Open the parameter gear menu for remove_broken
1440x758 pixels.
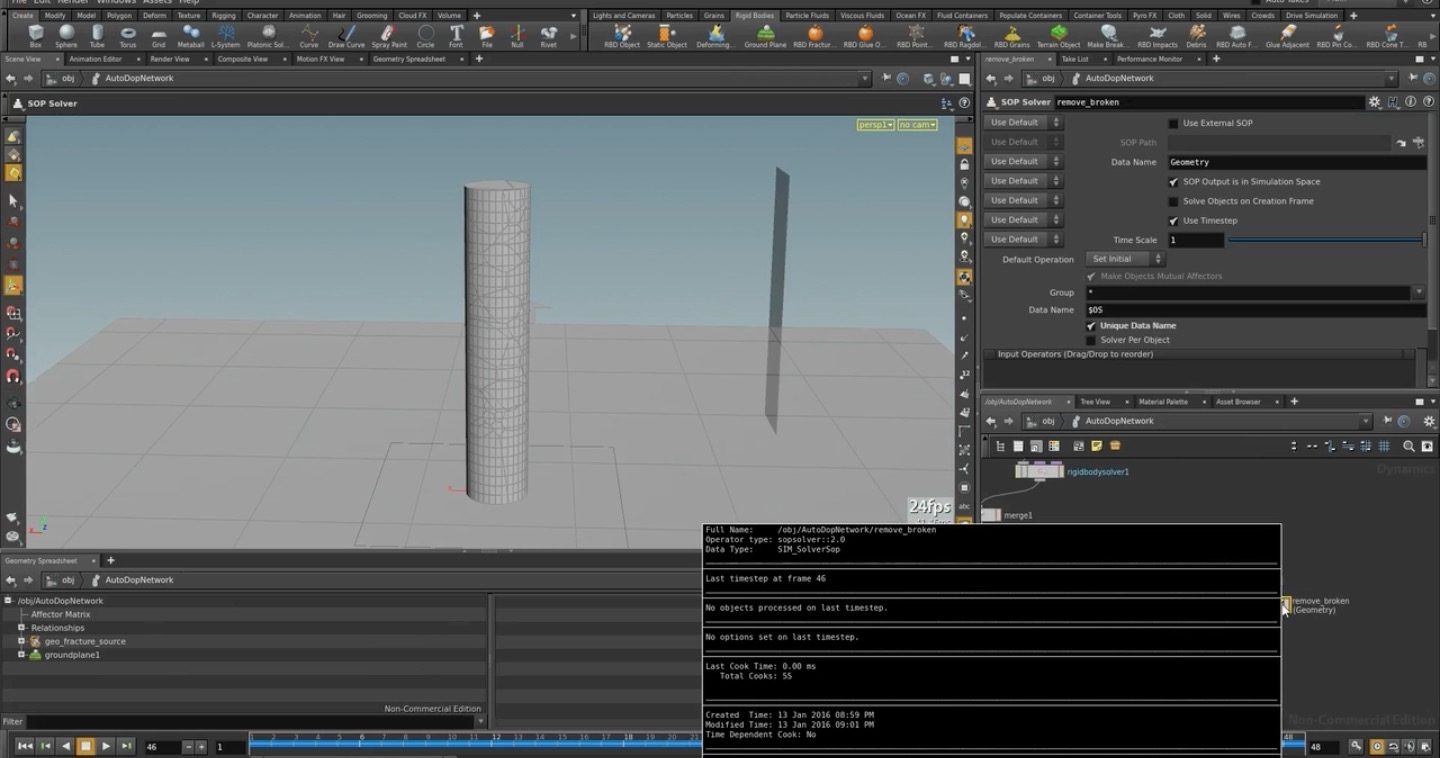point(1375,102)
